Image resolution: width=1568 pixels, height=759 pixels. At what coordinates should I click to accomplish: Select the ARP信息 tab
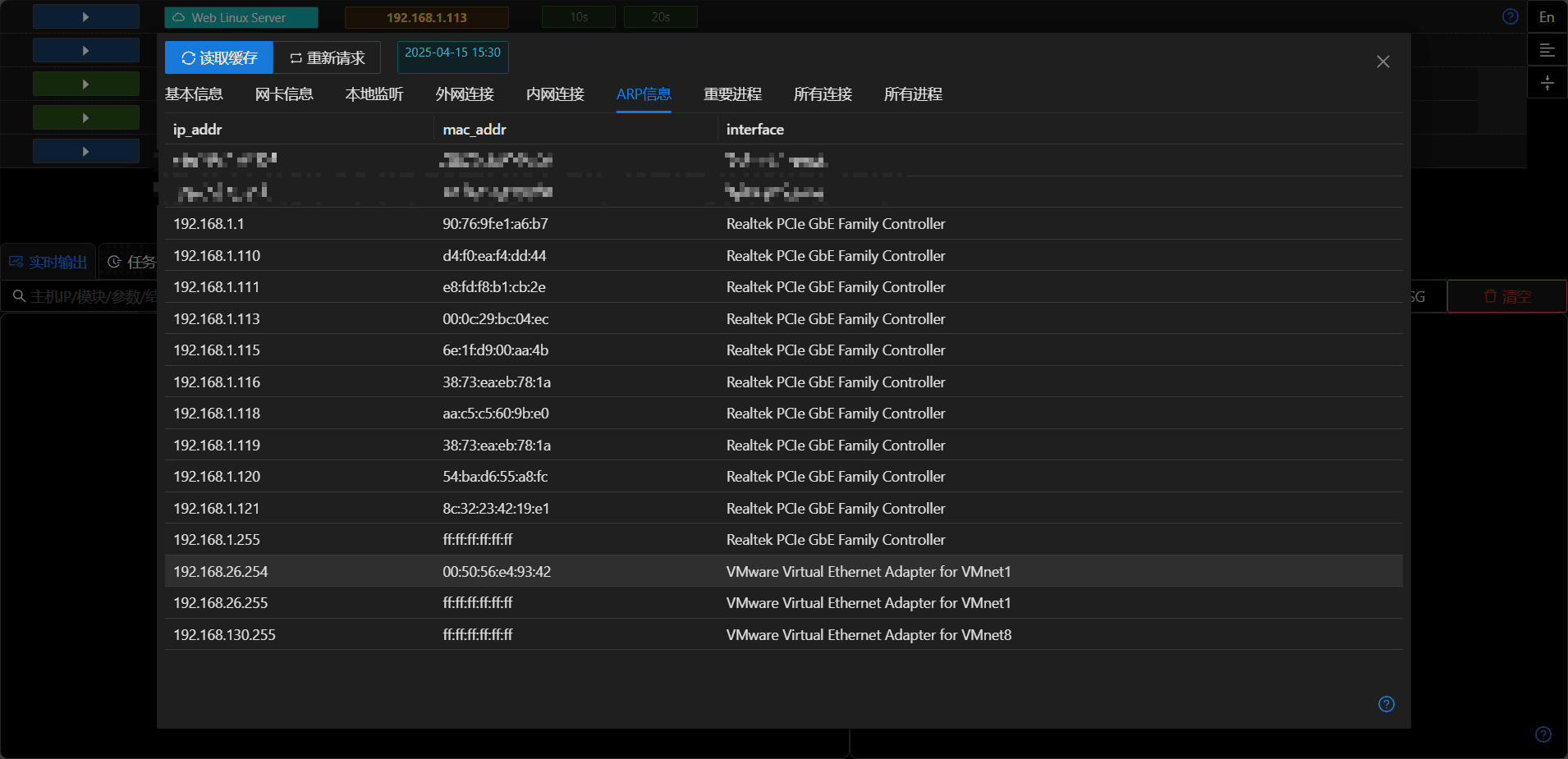click(644, 94)
